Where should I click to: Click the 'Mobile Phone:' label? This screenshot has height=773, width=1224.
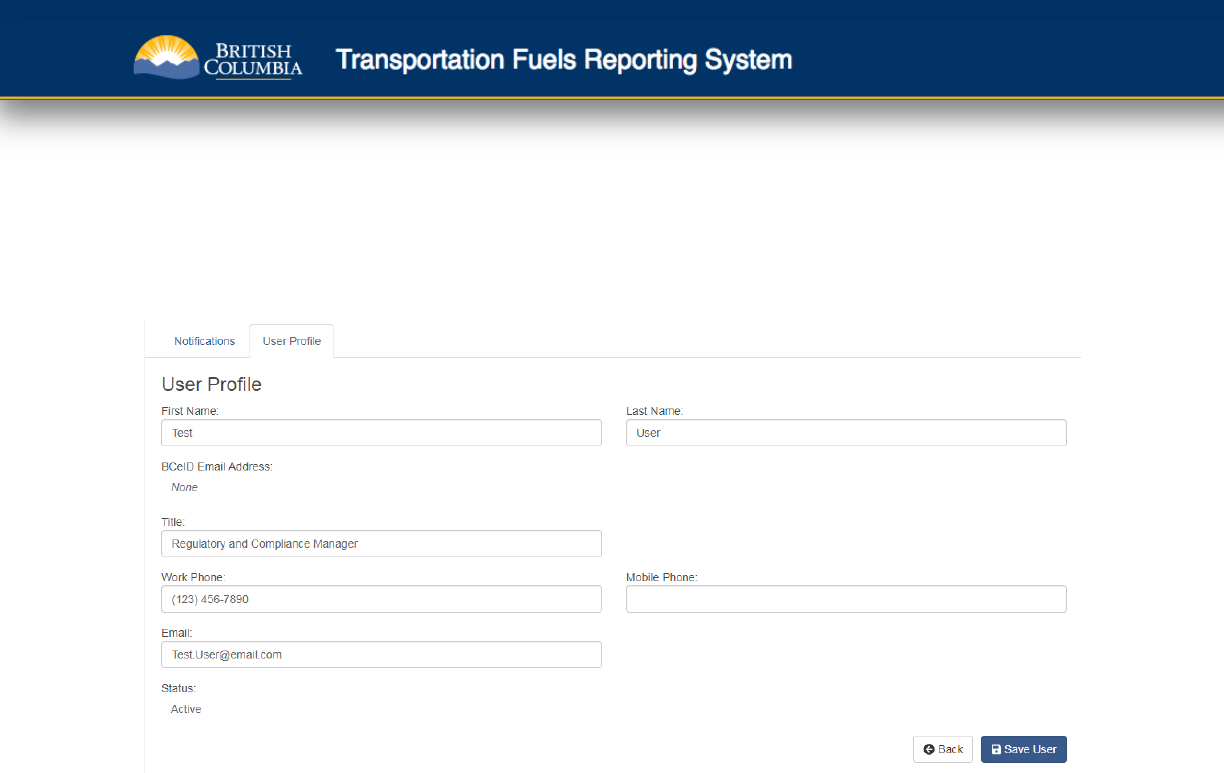click(x=662, y=577)
